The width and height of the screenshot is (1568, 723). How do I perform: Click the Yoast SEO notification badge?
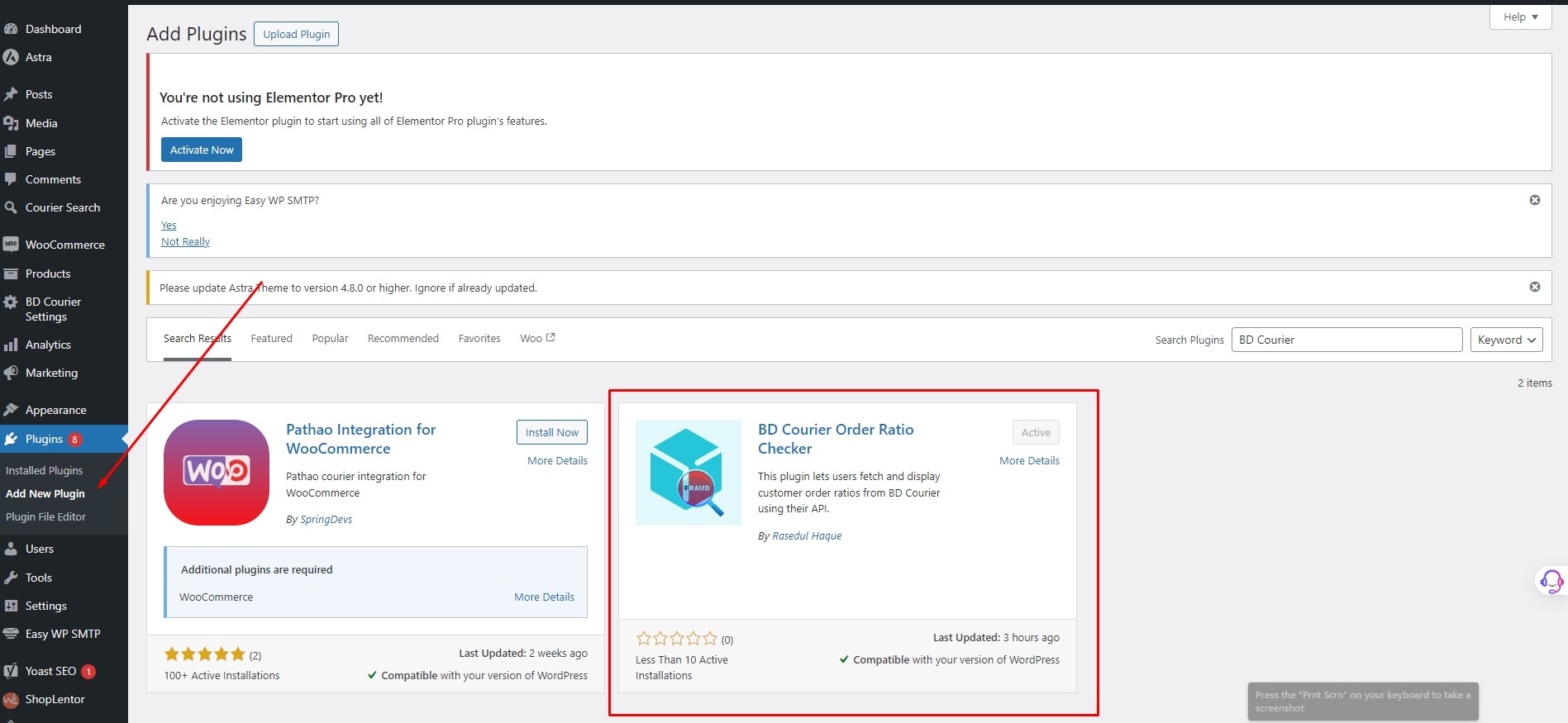(x=88, y=672)
